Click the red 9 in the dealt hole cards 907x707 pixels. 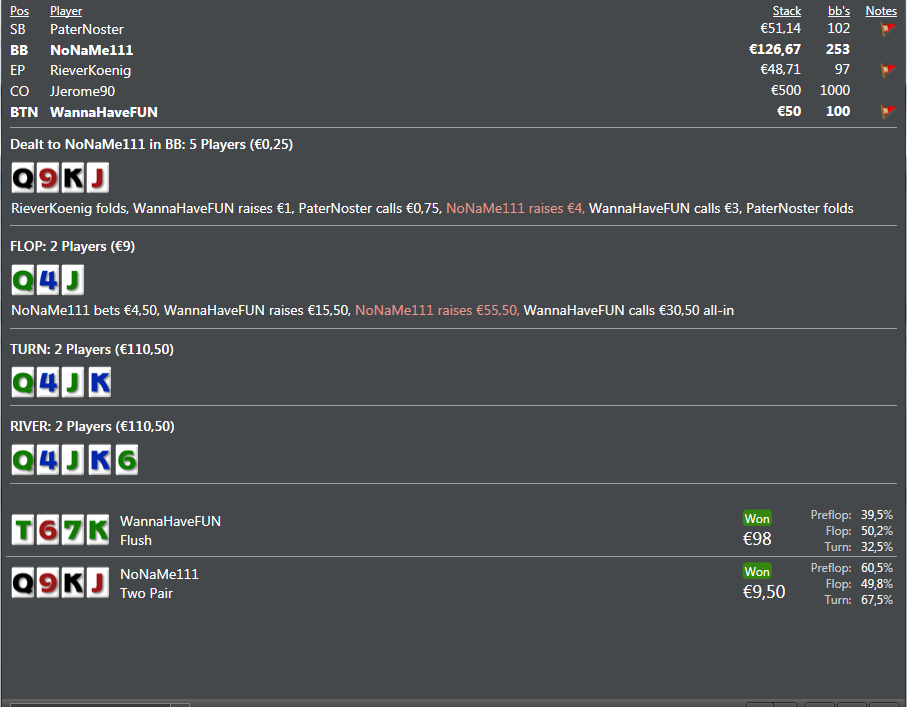pos(48,178)
